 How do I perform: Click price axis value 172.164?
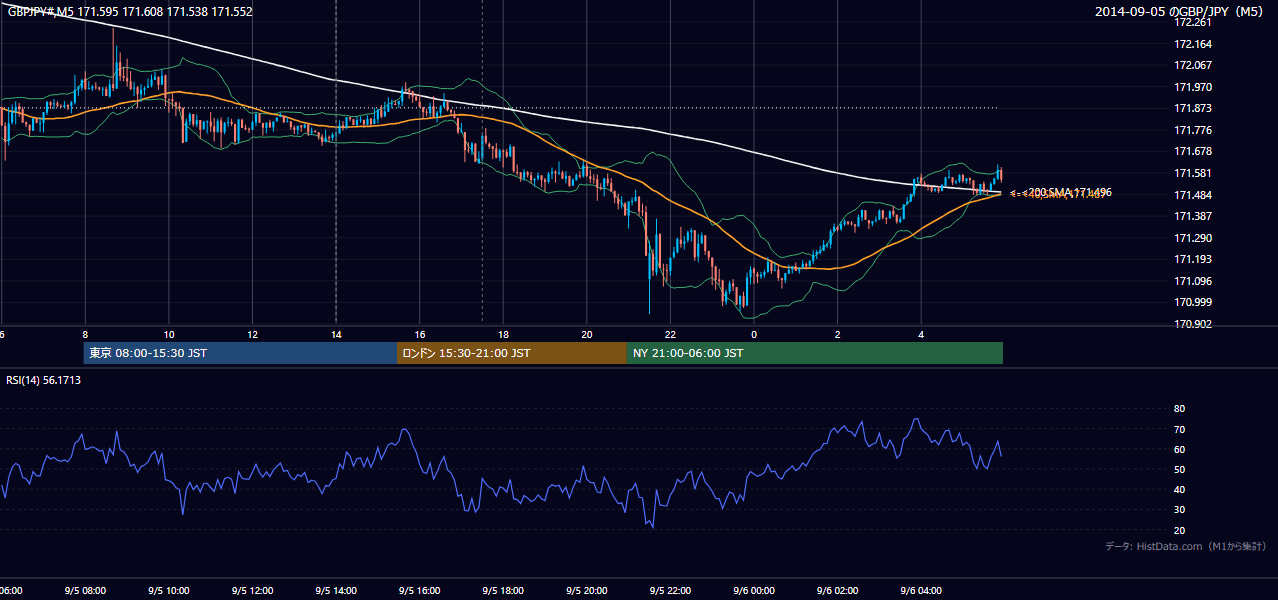tap(1193, 44)
